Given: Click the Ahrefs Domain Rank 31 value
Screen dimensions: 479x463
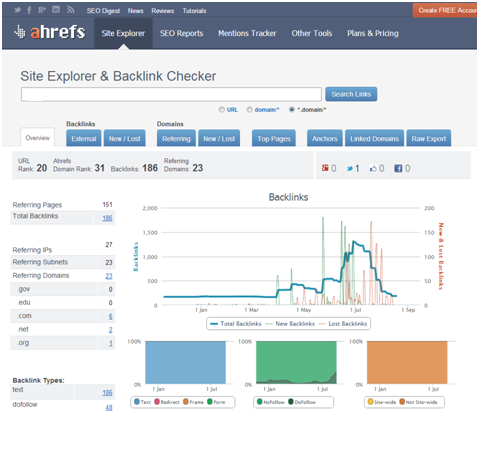Looking at the screenshot, I should pos(99,168).
